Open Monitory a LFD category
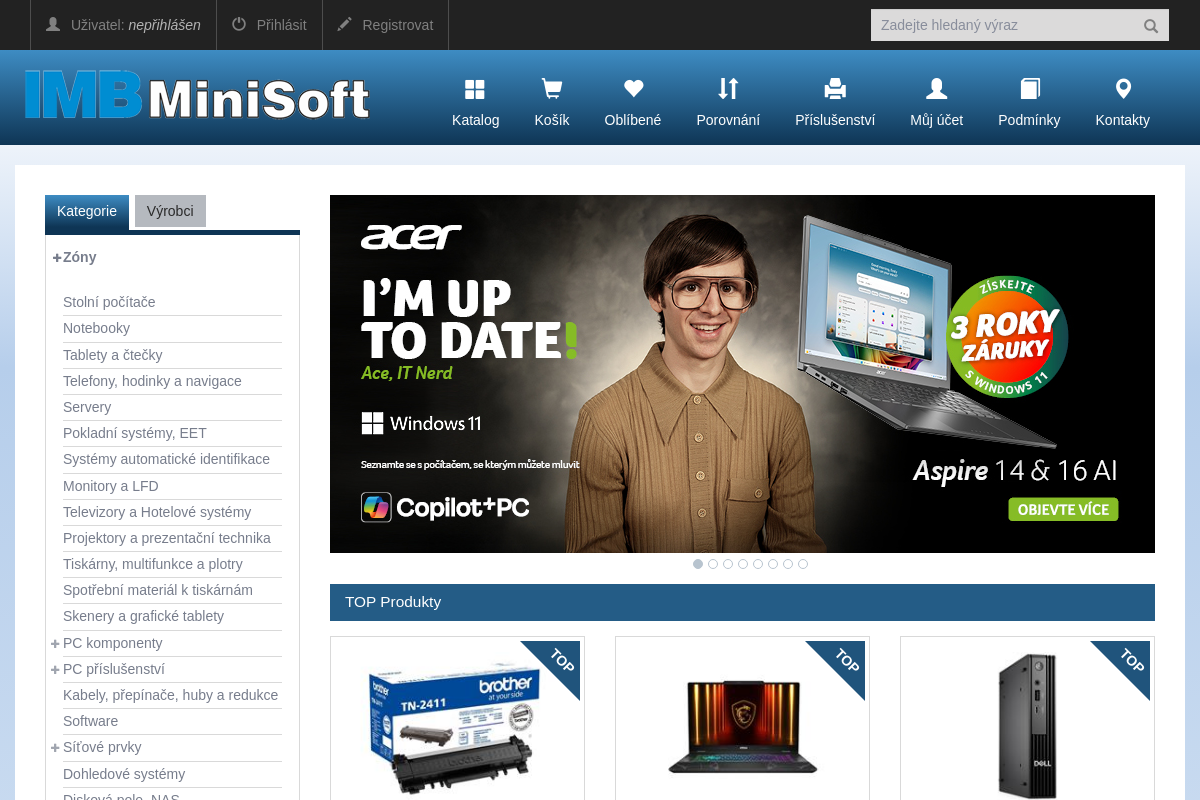The width and height of the screenshot is (1200, 800). (111, 486)
